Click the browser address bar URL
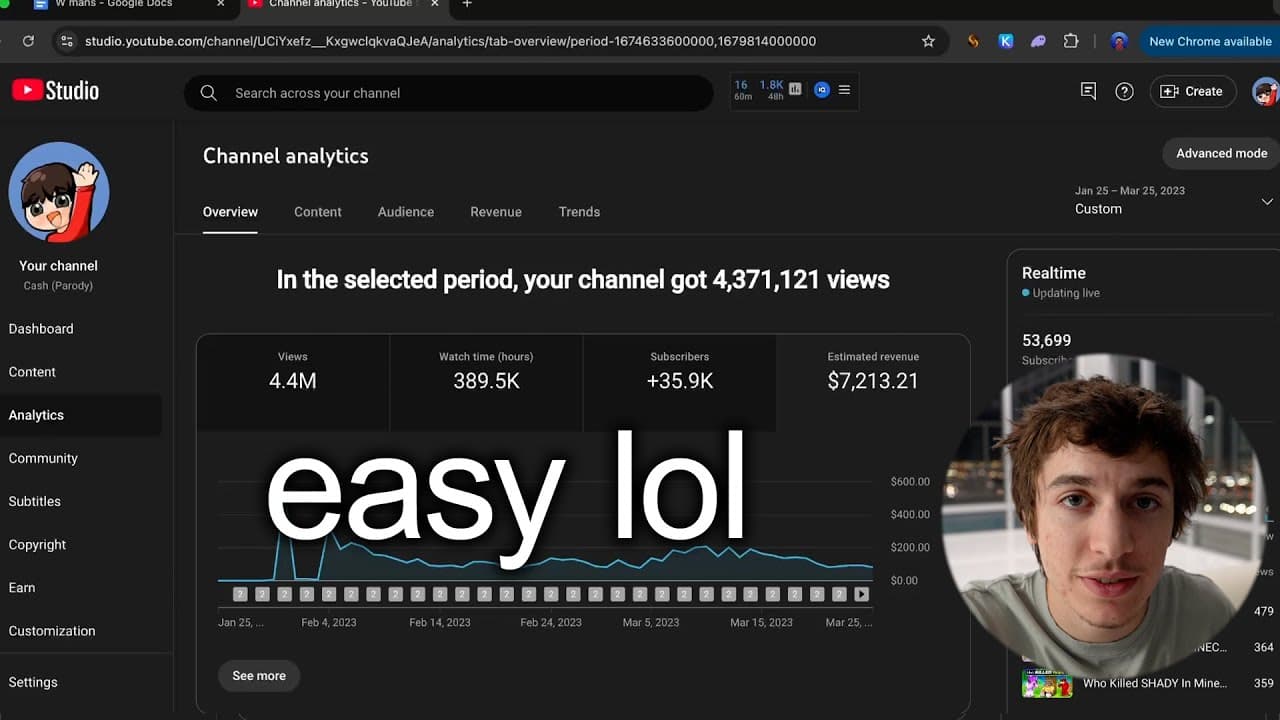1280x720 pixels. (x=450, y=41)
